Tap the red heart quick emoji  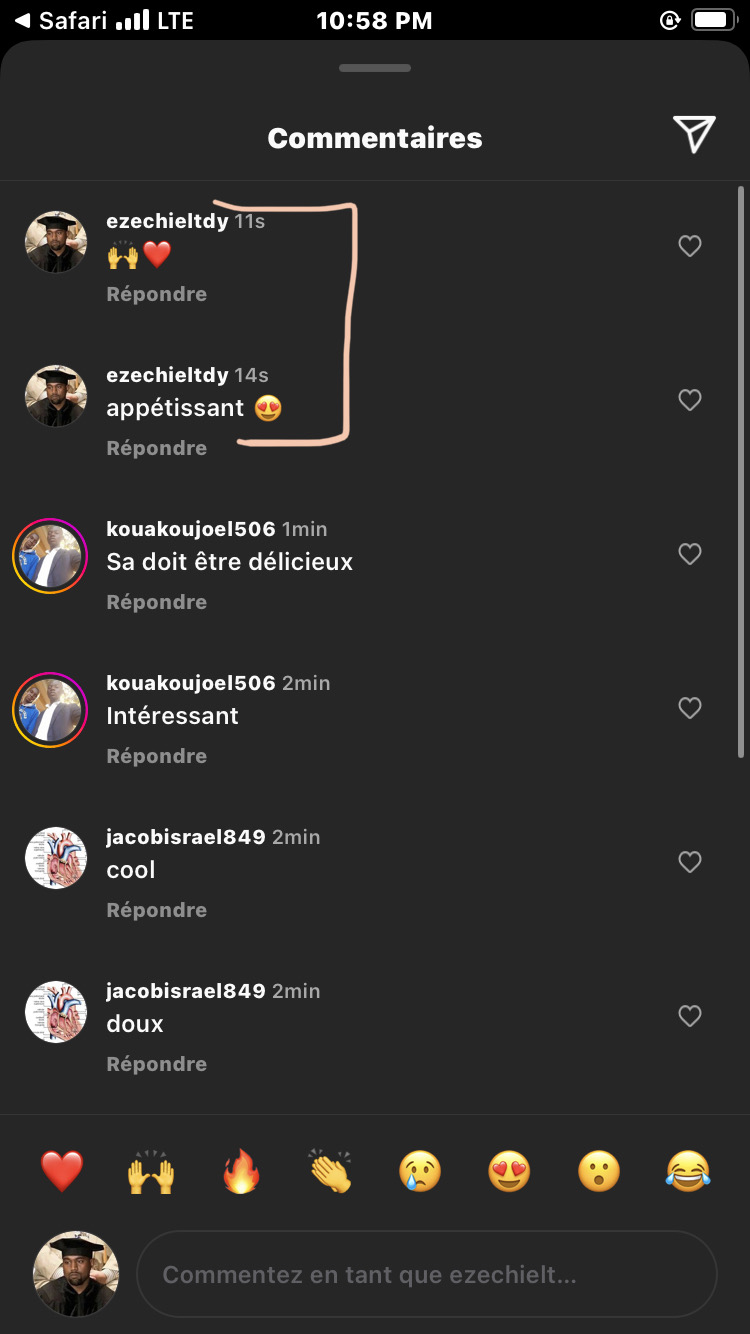62,1171
